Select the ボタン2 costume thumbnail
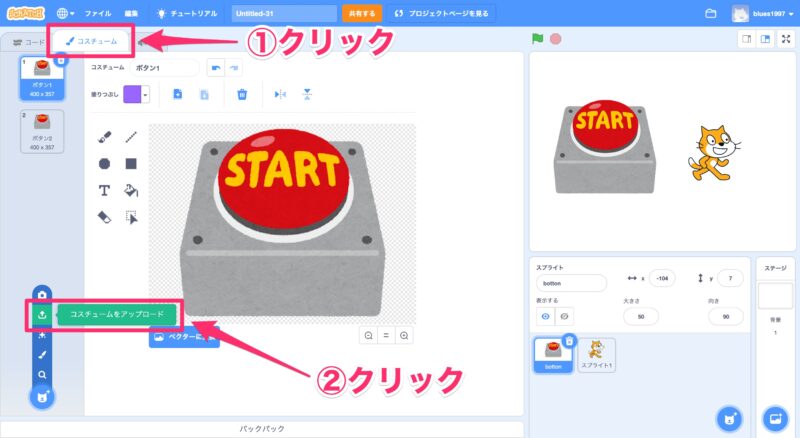Screen dimensions: 800x438 41,132
